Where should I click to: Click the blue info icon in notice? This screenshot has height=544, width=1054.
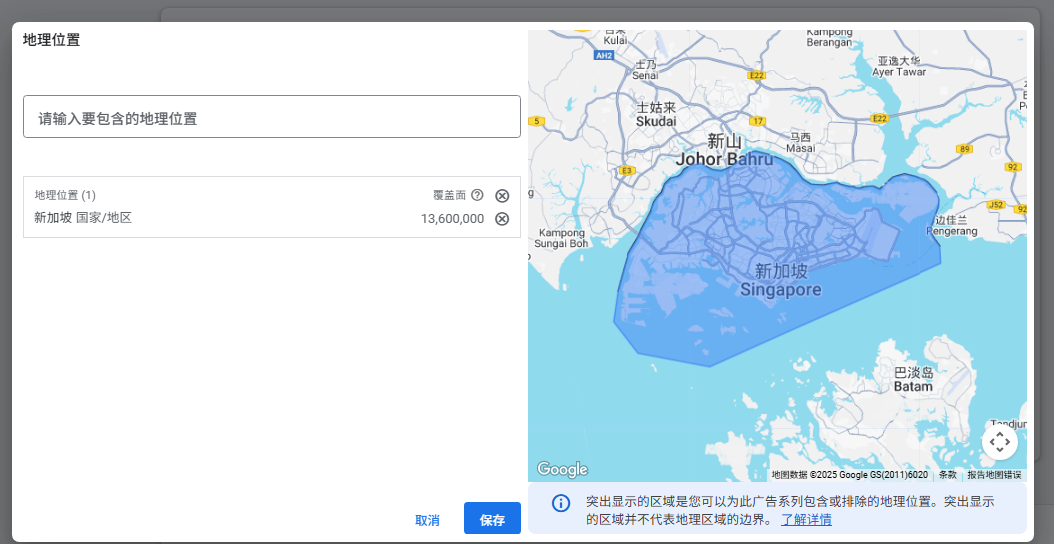(x=561, y=503)
